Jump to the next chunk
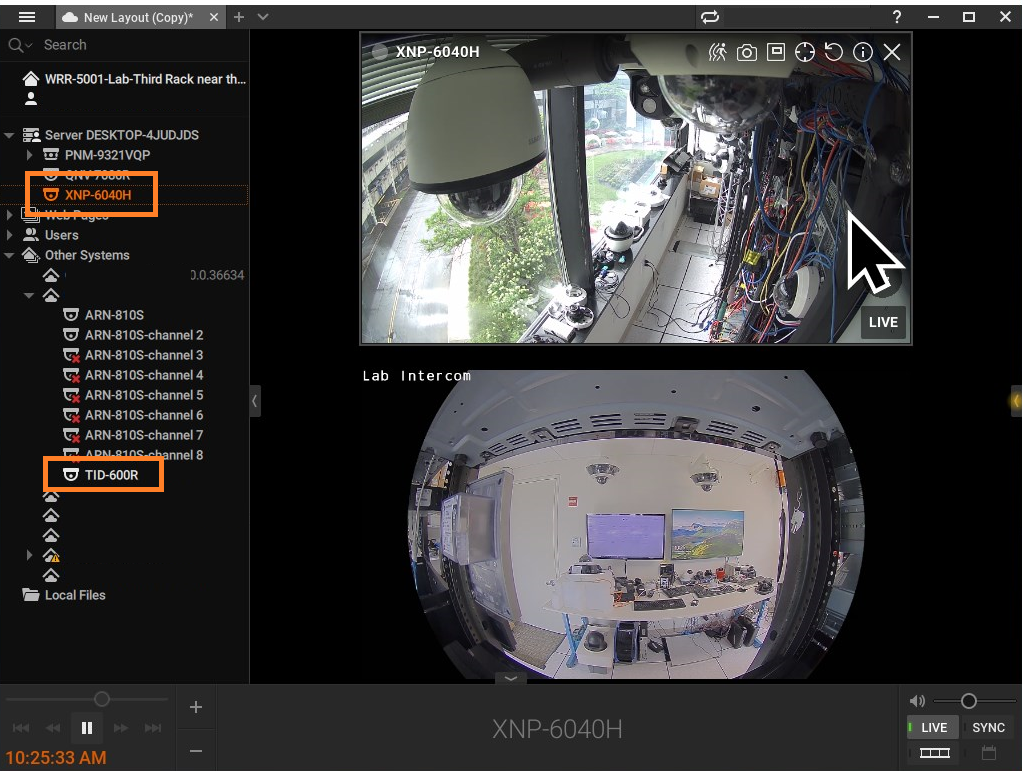The image size is (1022, 771). coord(153,728)
